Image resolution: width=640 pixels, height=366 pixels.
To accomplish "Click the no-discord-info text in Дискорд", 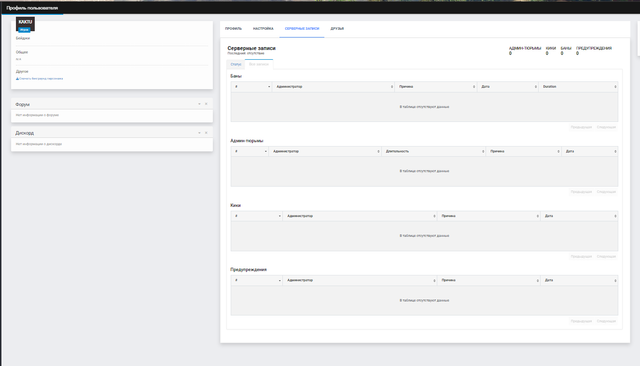I will [x=39, y=144].
